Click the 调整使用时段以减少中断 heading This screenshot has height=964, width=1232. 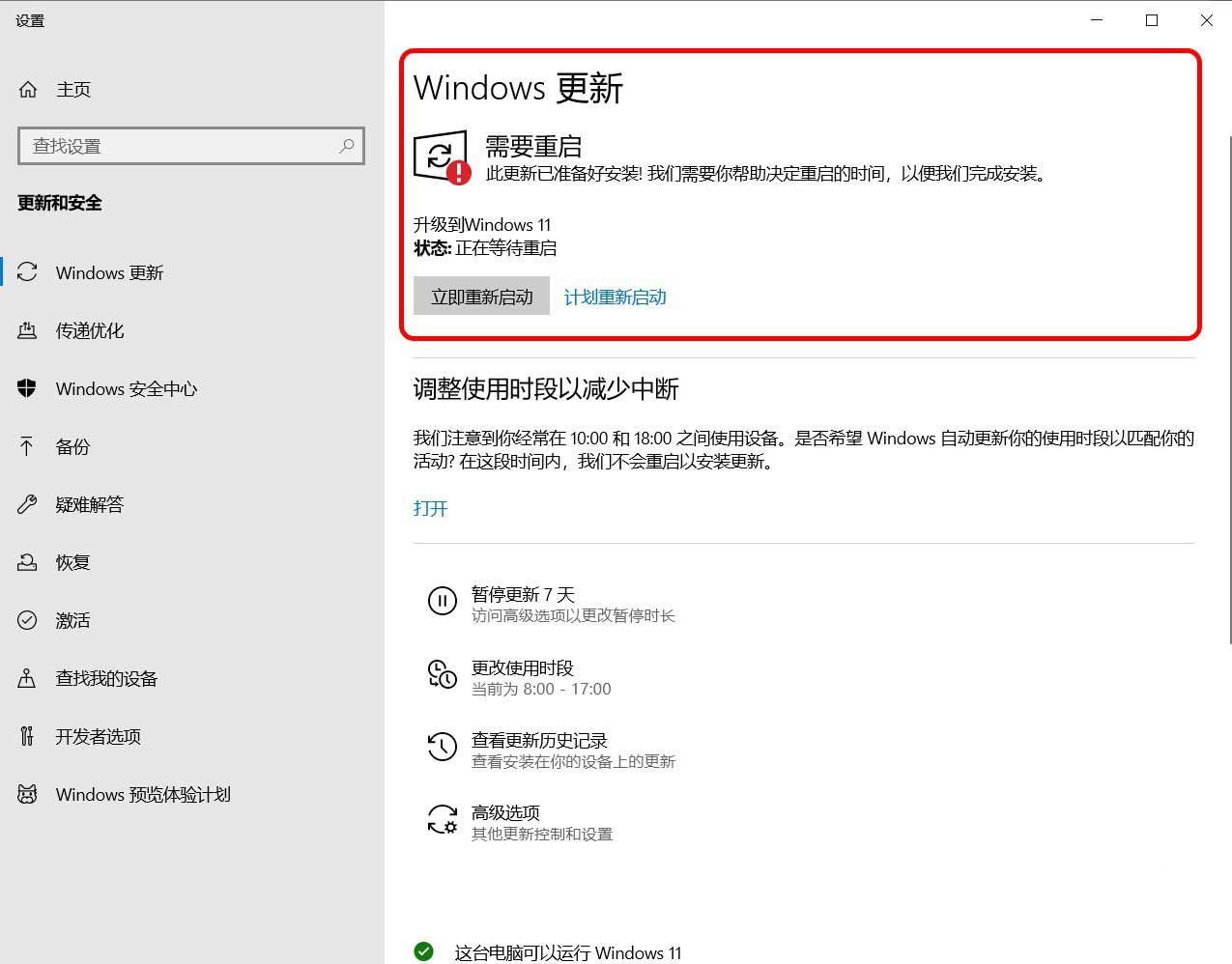pyautogui.click(x=546, y=388)
